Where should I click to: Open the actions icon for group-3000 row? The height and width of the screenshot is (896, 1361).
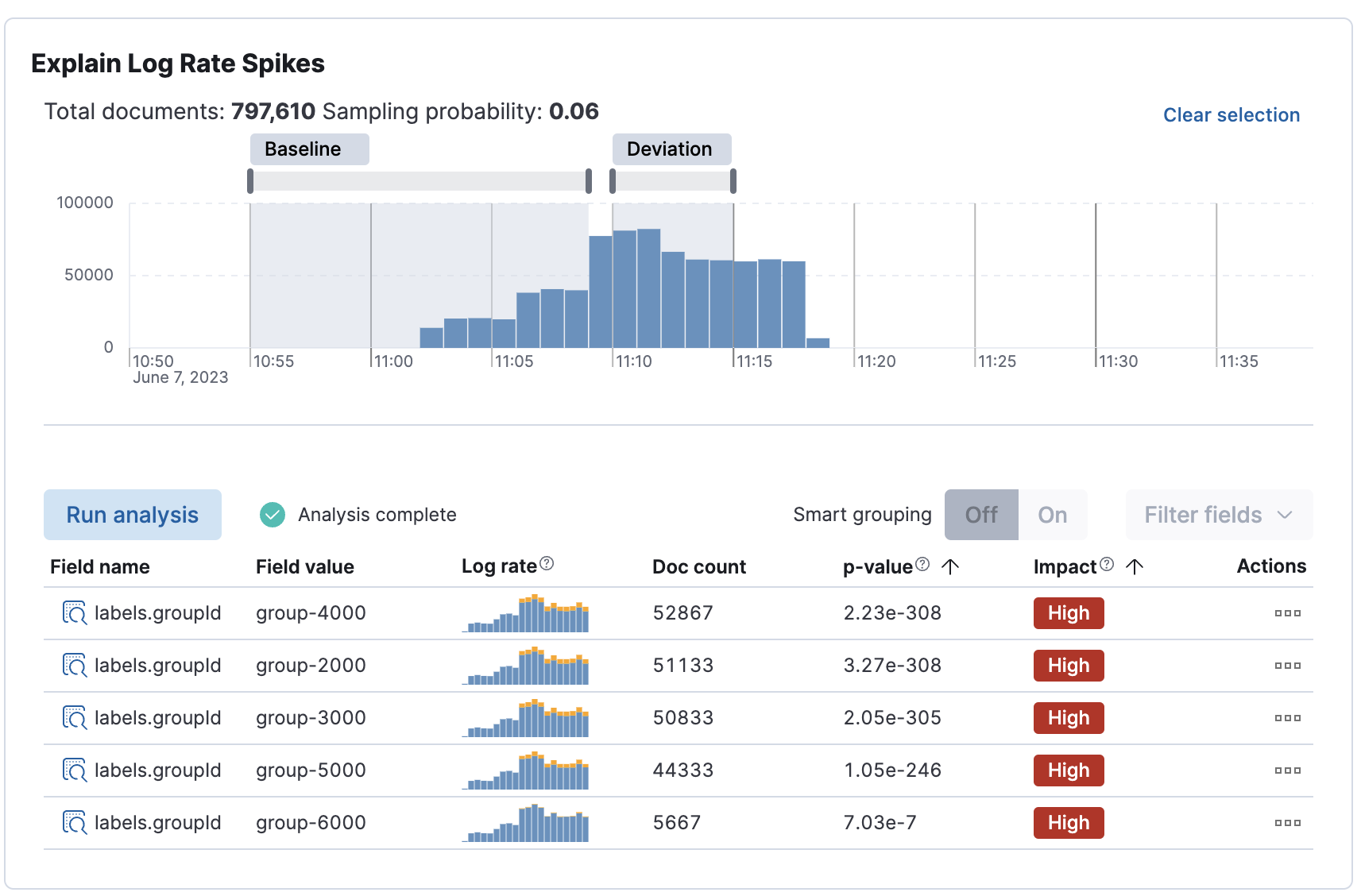(x=1287, y=717)
